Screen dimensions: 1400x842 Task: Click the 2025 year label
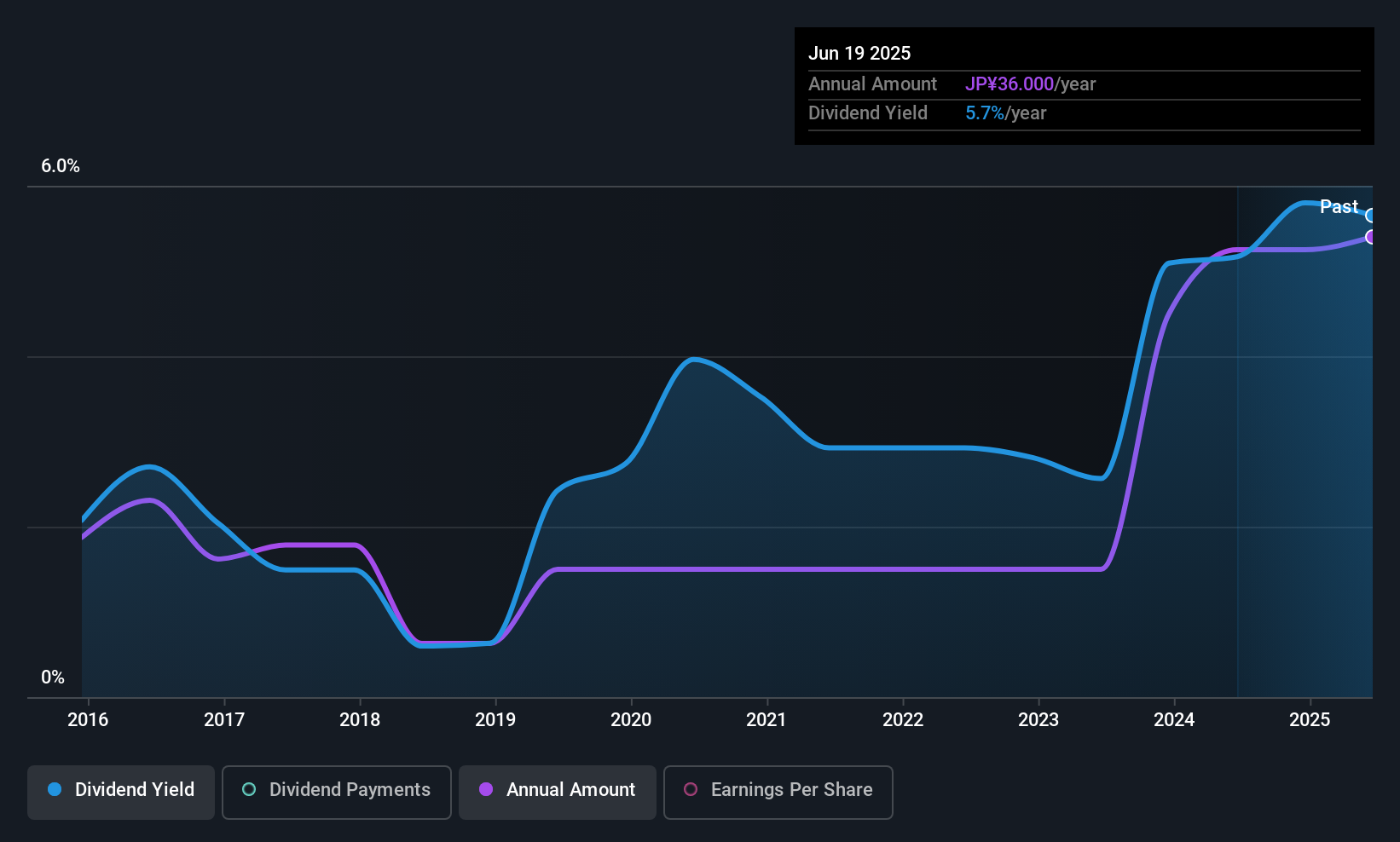click(x=1310, y=720)
